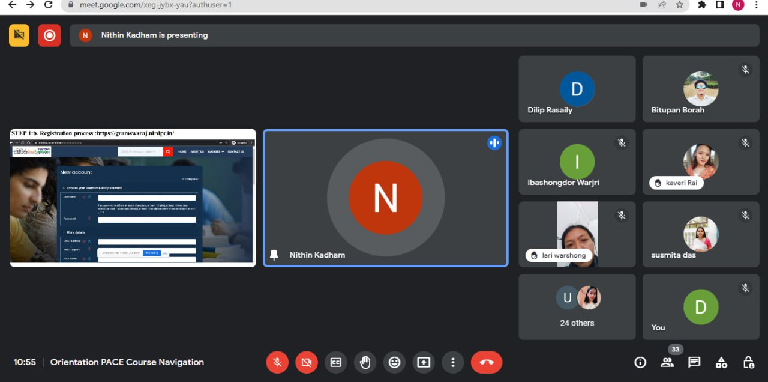Image resolution: width=768 pixels, height=382 pixels.
Task: Leave the call with red hang-up button
Action: point(486,362)
